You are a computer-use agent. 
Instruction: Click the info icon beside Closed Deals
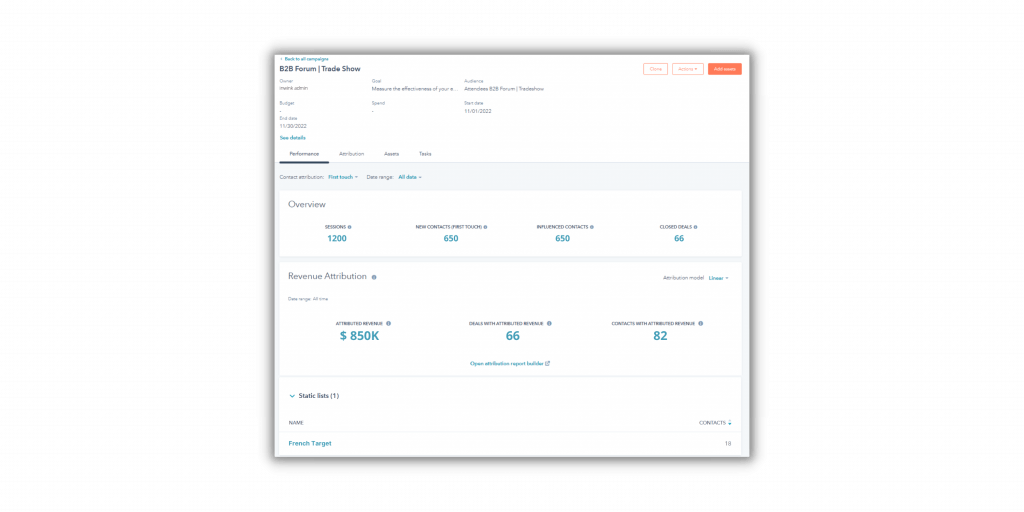[x=695, y=227]
